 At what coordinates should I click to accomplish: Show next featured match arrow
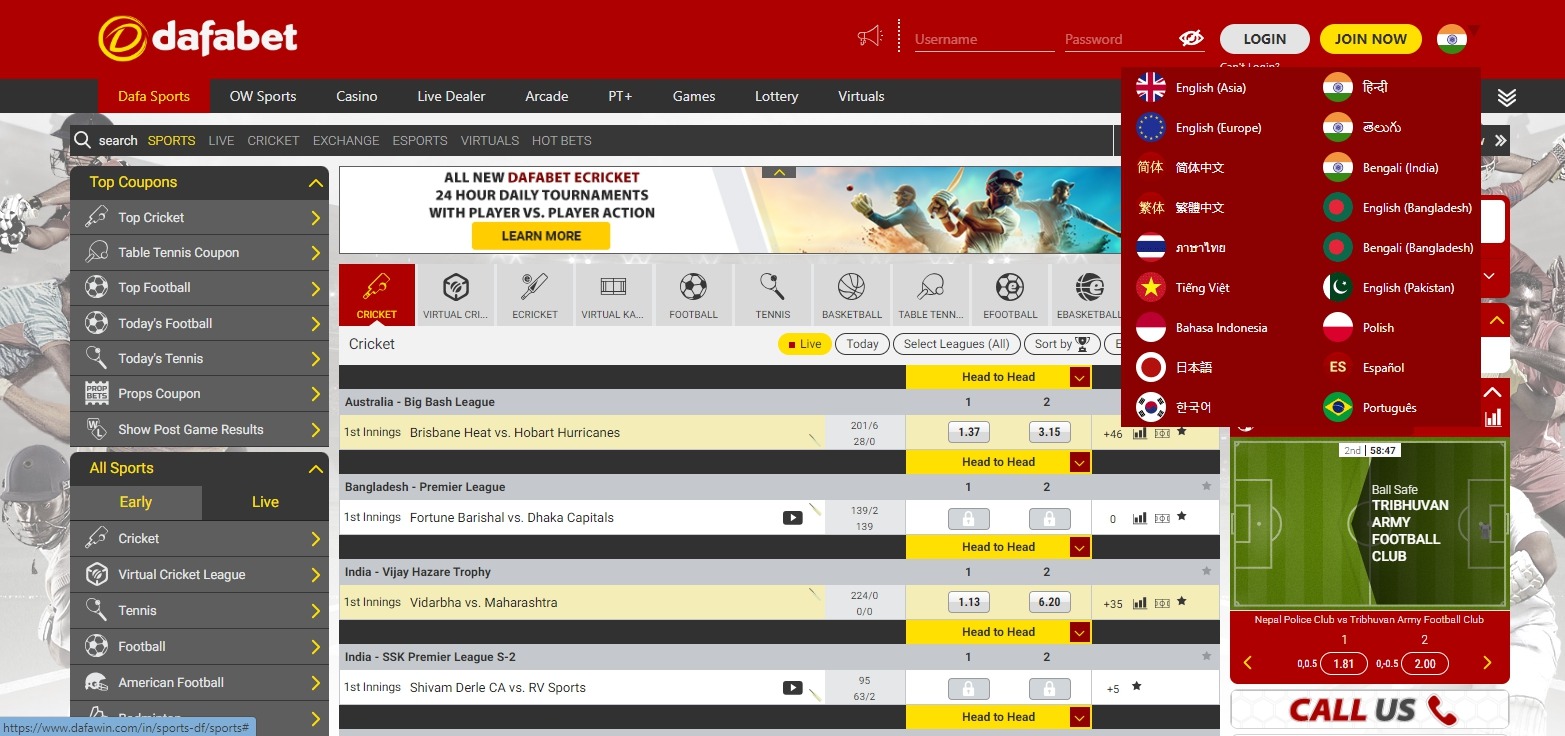[x=1487, y=663]
